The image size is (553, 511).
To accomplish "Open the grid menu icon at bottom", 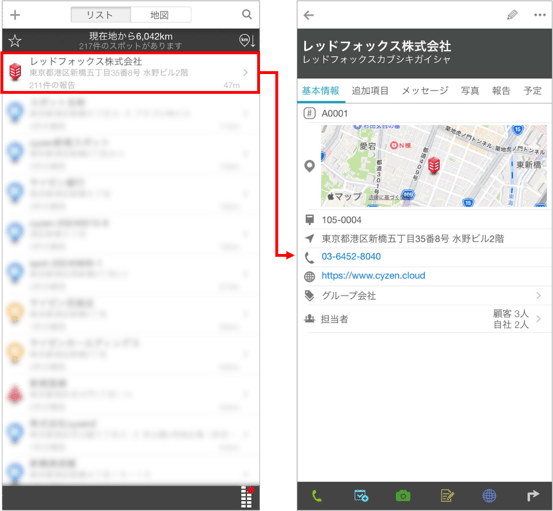I will pos(247,497).
